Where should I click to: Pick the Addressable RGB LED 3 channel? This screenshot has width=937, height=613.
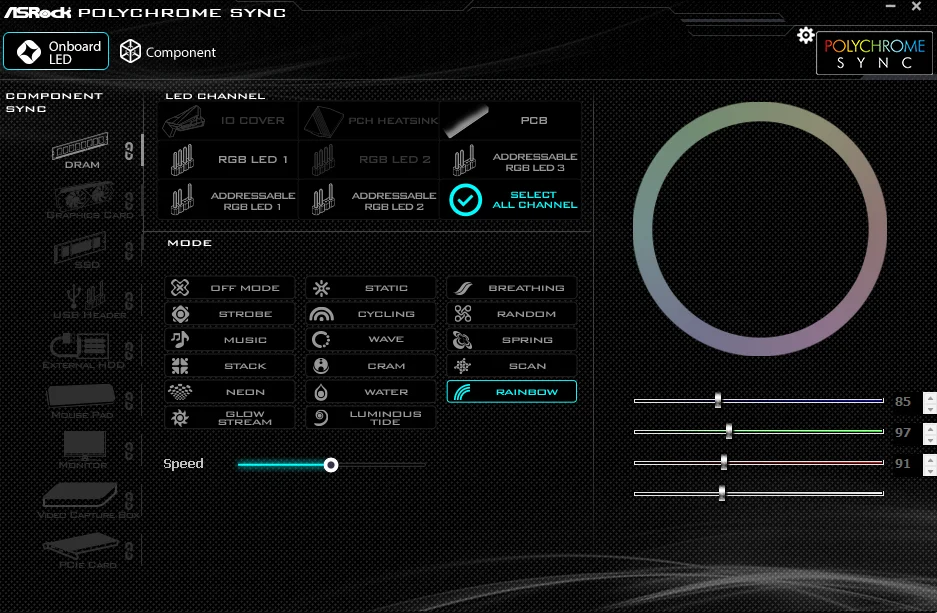(510, 160)
